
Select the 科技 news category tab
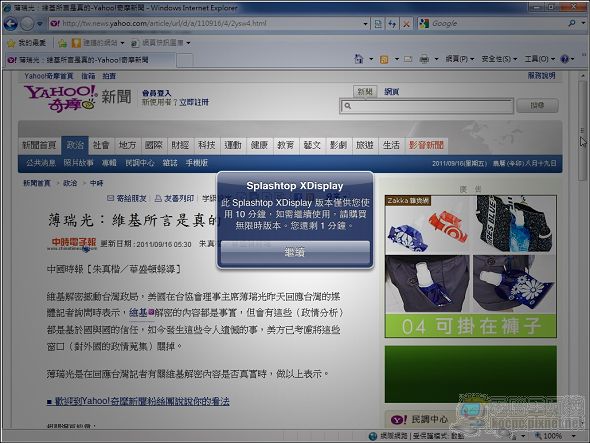(x=206, y=145)
